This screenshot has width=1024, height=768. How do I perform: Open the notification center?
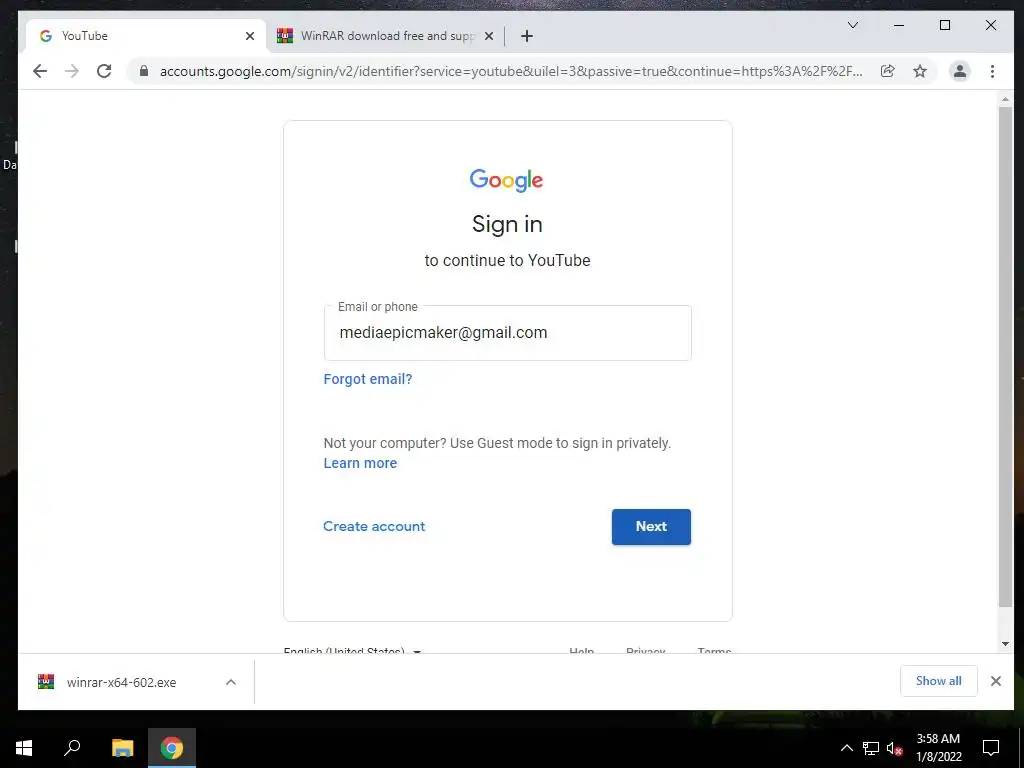[991, 748]
